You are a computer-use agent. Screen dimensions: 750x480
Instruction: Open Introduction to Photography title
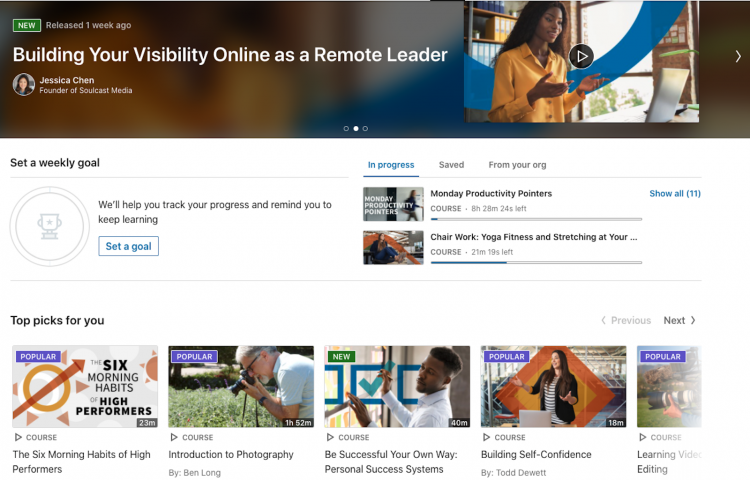[x=231, y=455]
